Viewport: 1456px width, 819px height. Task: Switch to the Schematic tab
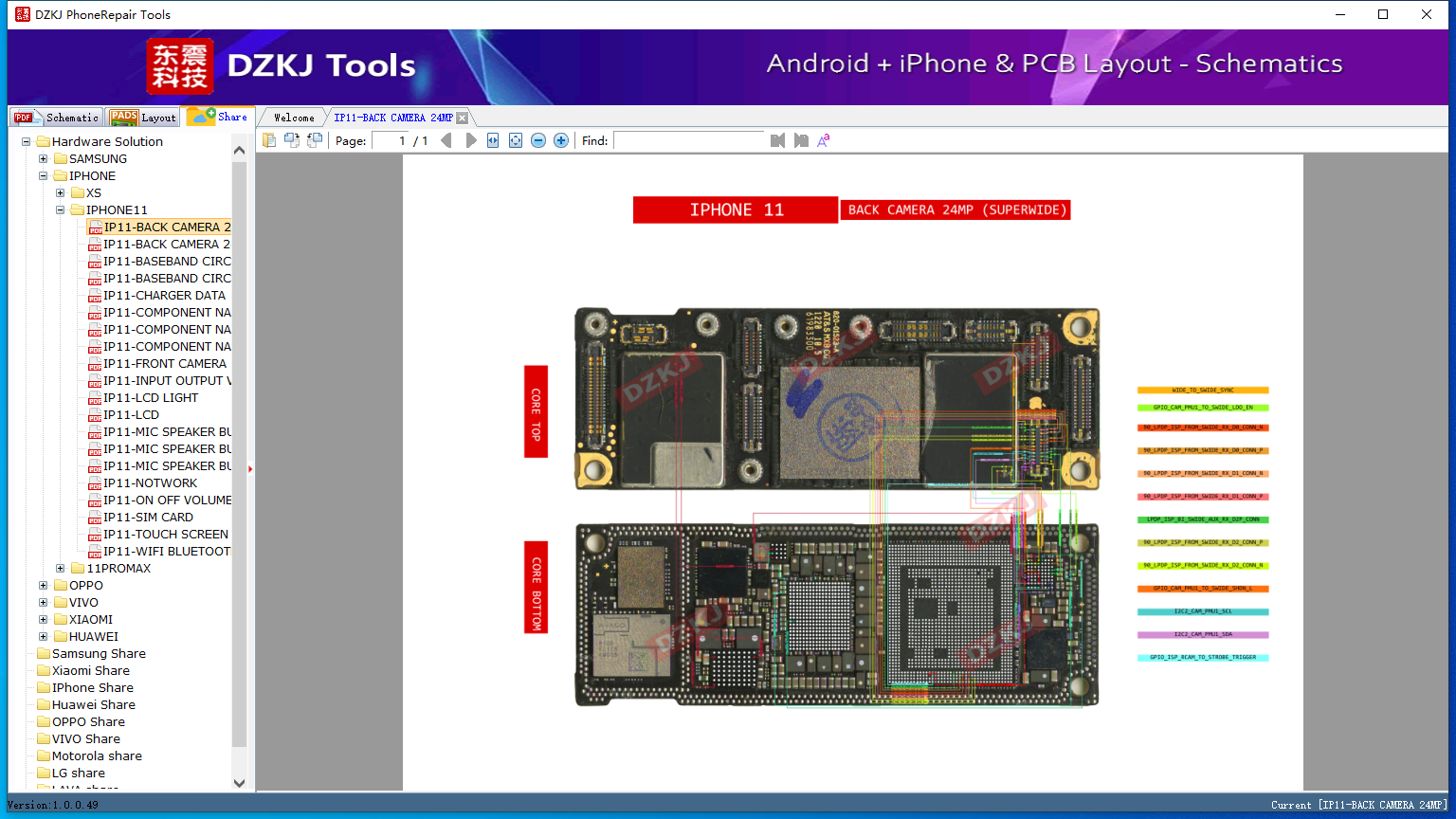pyautogui.click(x=56, y=118)
